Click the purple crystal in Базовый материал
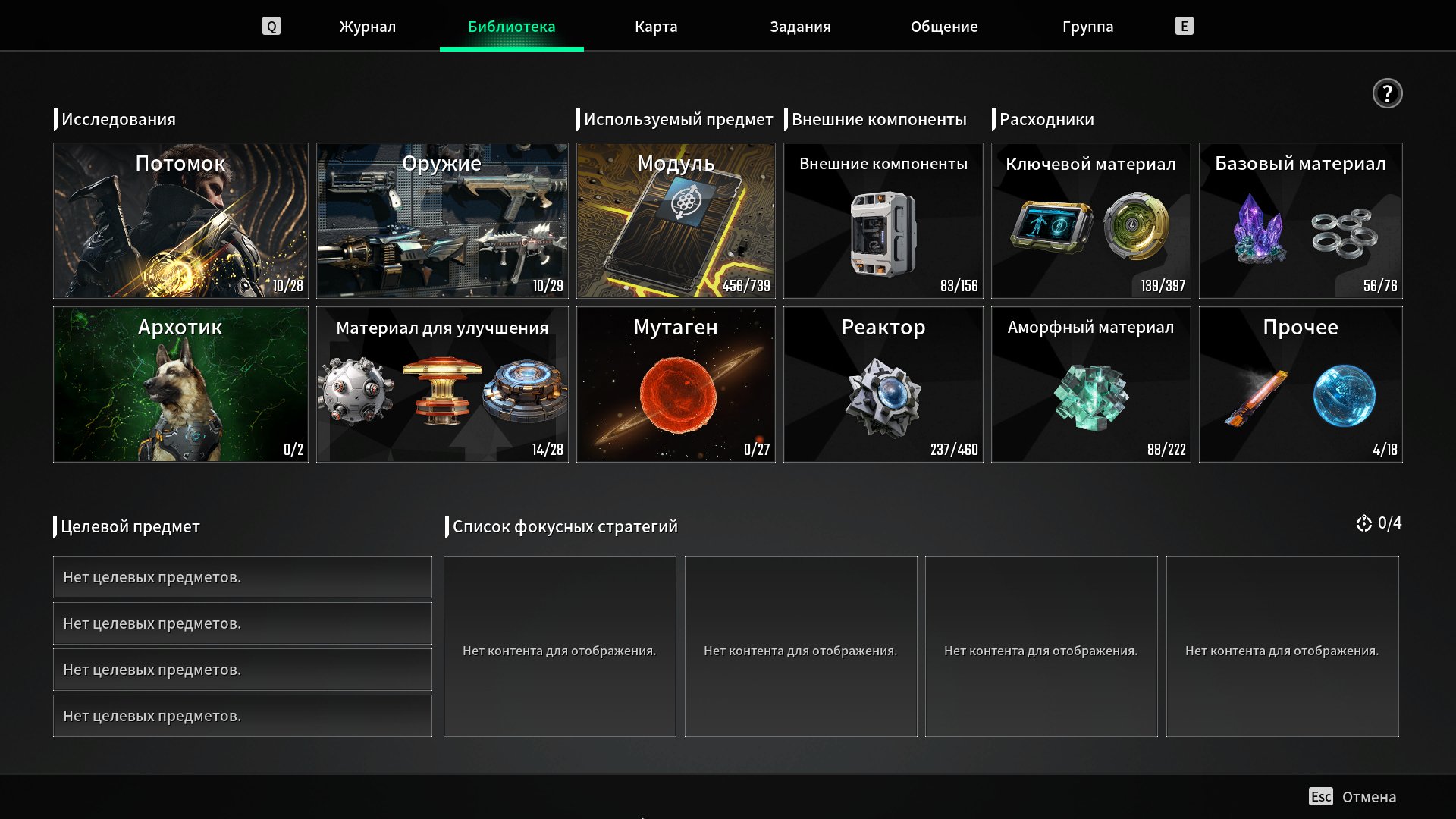 coord(1259,229)
